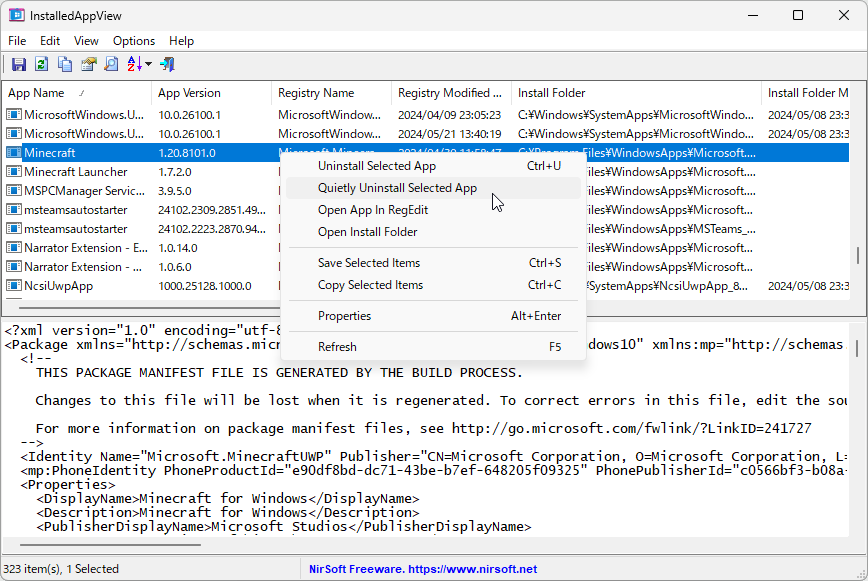Click Uninstall Selected App in context menu
The width and height of the screenshot is (868, 581).
(376, 166)
